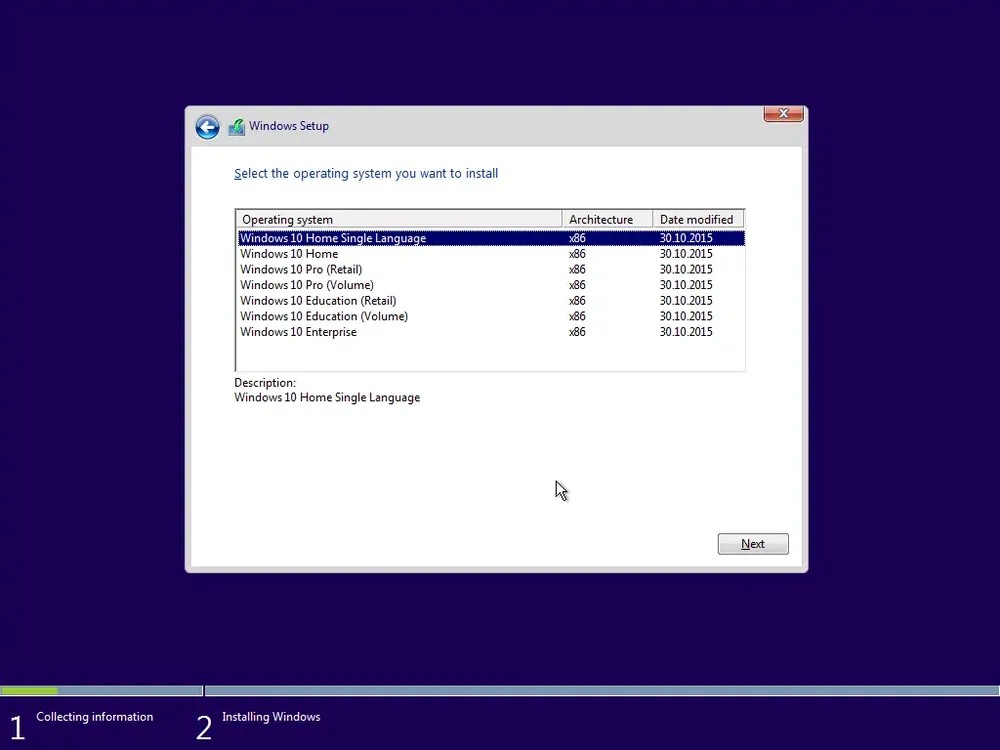The image size is (1000, 750).
Task: Click x86 in the Enterprise row
Action: 577,332
